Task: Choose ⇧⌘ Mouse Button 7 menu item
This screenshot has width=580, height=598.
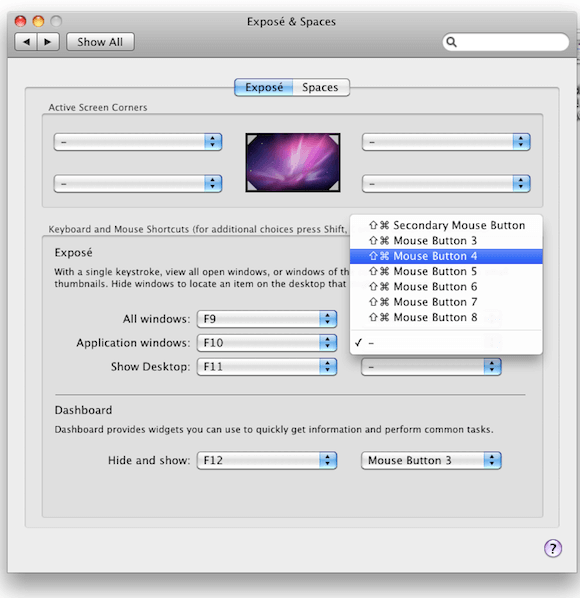Action: click(446, 302)
